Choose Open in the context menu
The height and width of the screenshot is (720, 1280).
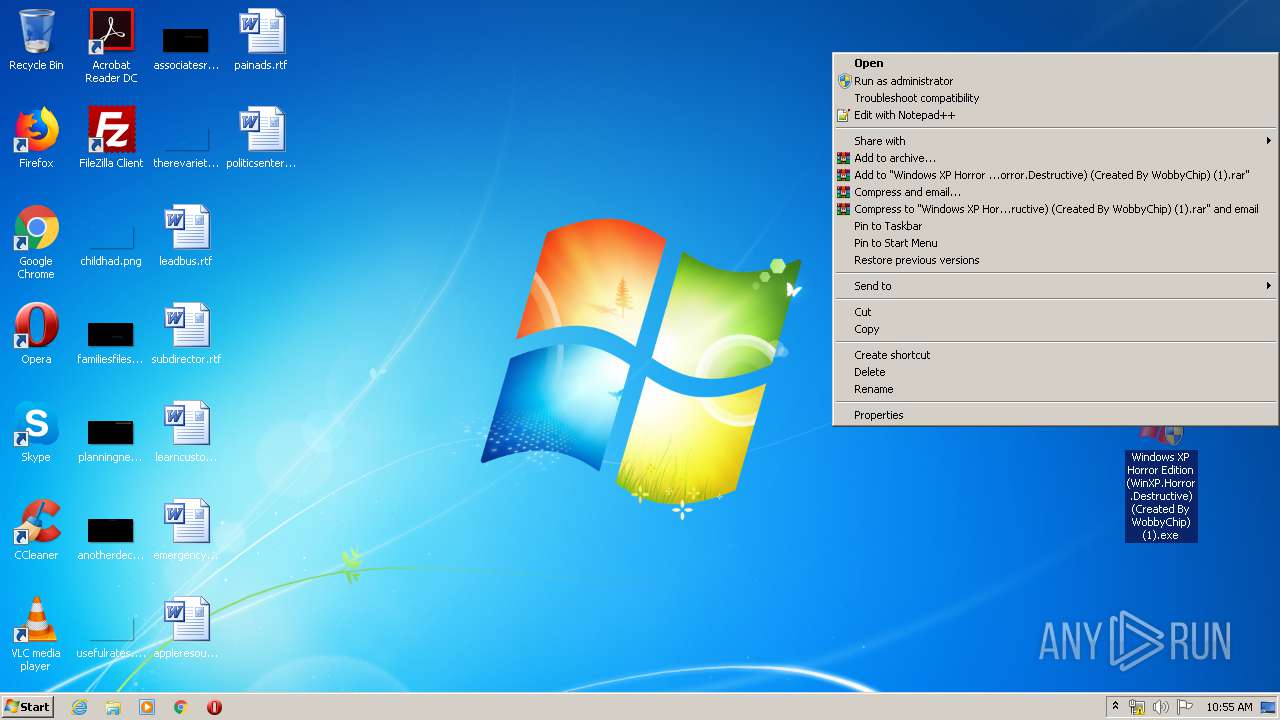1055,63
